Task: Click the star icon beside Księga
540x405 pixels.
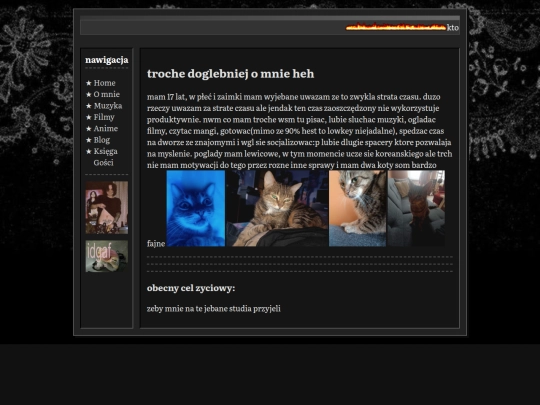Action: (89, 151)
